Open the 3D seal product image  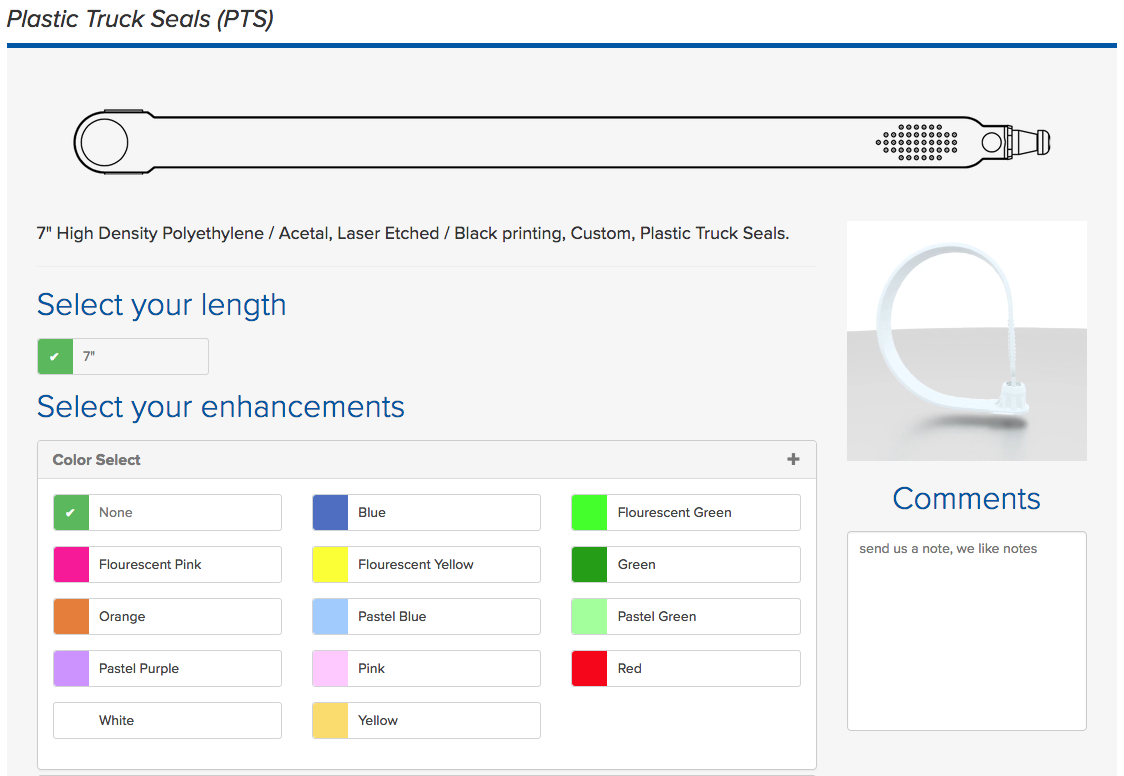click(967, 340)
